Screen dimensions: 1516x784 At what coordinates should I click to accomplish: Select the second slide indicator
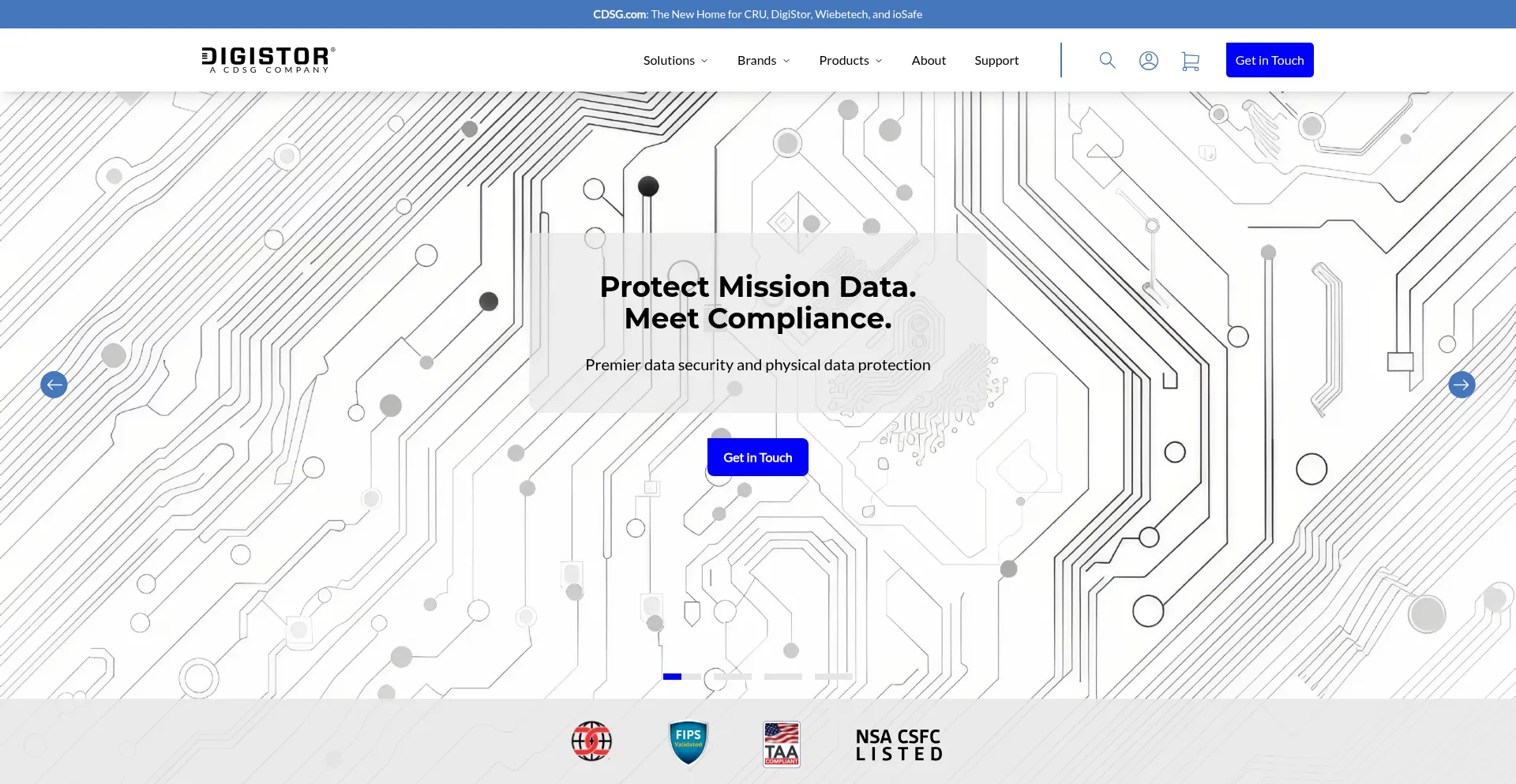click(733, 677)
